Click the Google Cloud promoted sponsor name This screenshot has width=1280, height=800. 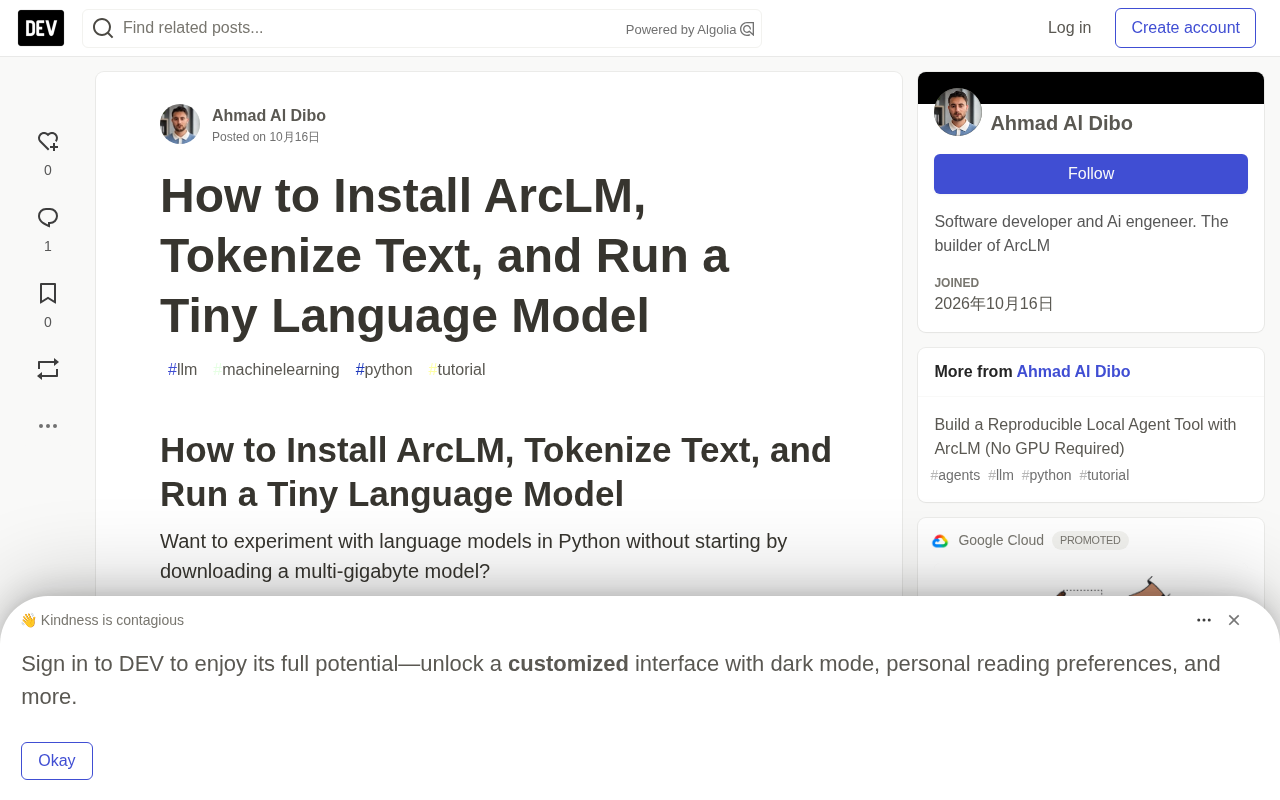click(1001, 541)
